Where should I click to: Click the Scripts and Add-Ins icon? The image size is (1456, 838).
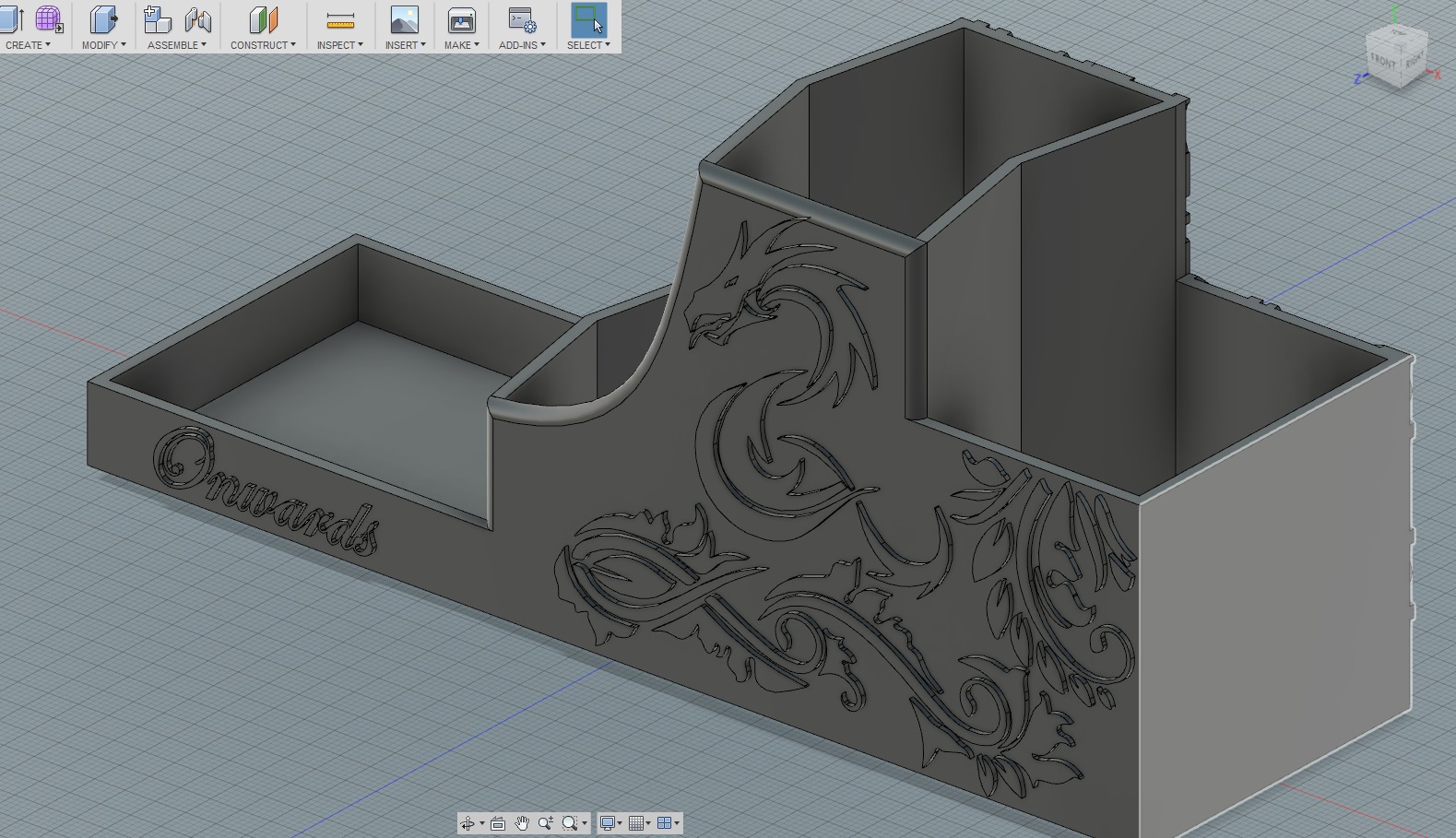[x=522, y=19]
